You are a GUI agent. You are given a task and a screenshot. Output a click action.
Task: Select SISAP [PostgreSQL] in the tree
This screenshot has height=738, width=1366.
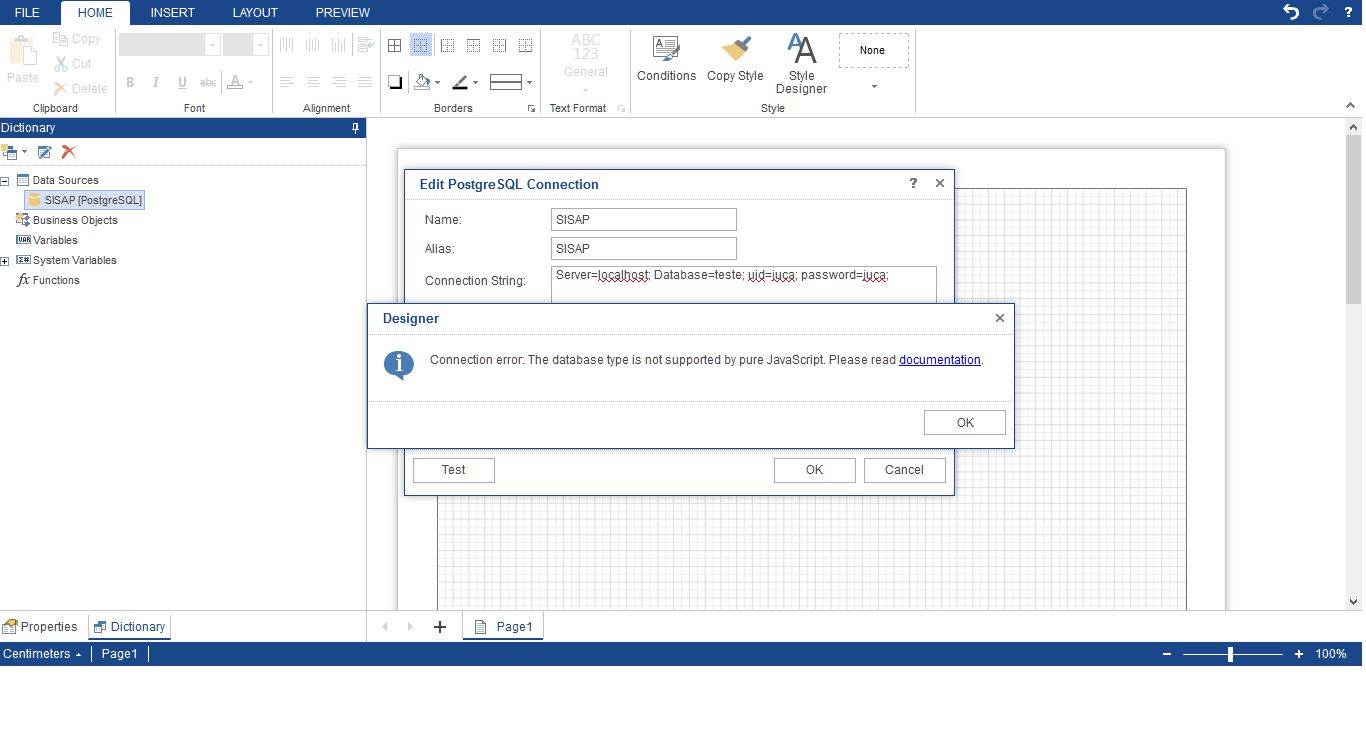click(x=86, y=200)
